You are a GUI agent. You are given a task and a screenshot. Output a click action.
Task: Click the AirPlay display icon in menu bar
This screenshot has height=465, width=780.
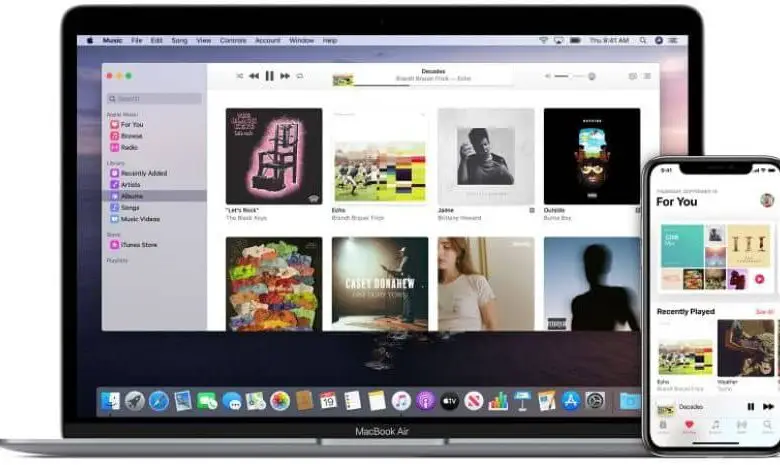pos(559,40)
